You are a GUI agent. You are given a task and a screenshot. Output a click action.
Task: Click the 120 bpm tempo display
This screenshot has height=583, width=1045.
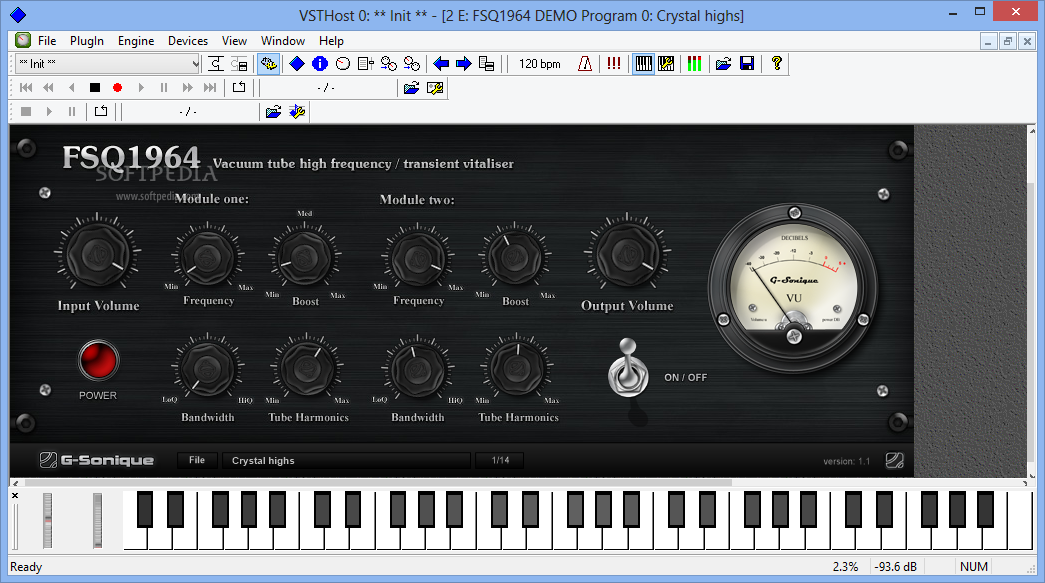click(539, 64)
